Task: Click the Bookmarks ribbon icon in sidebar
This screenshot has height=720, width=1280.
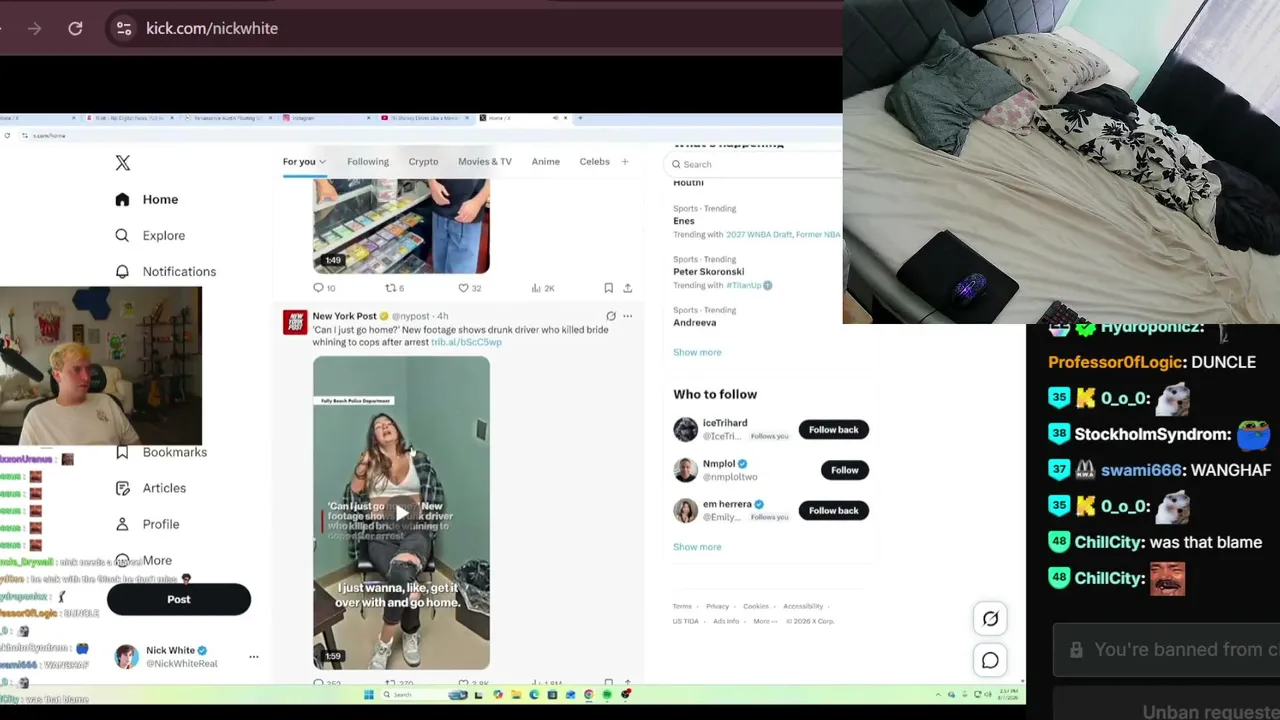Action: [122, 452]
